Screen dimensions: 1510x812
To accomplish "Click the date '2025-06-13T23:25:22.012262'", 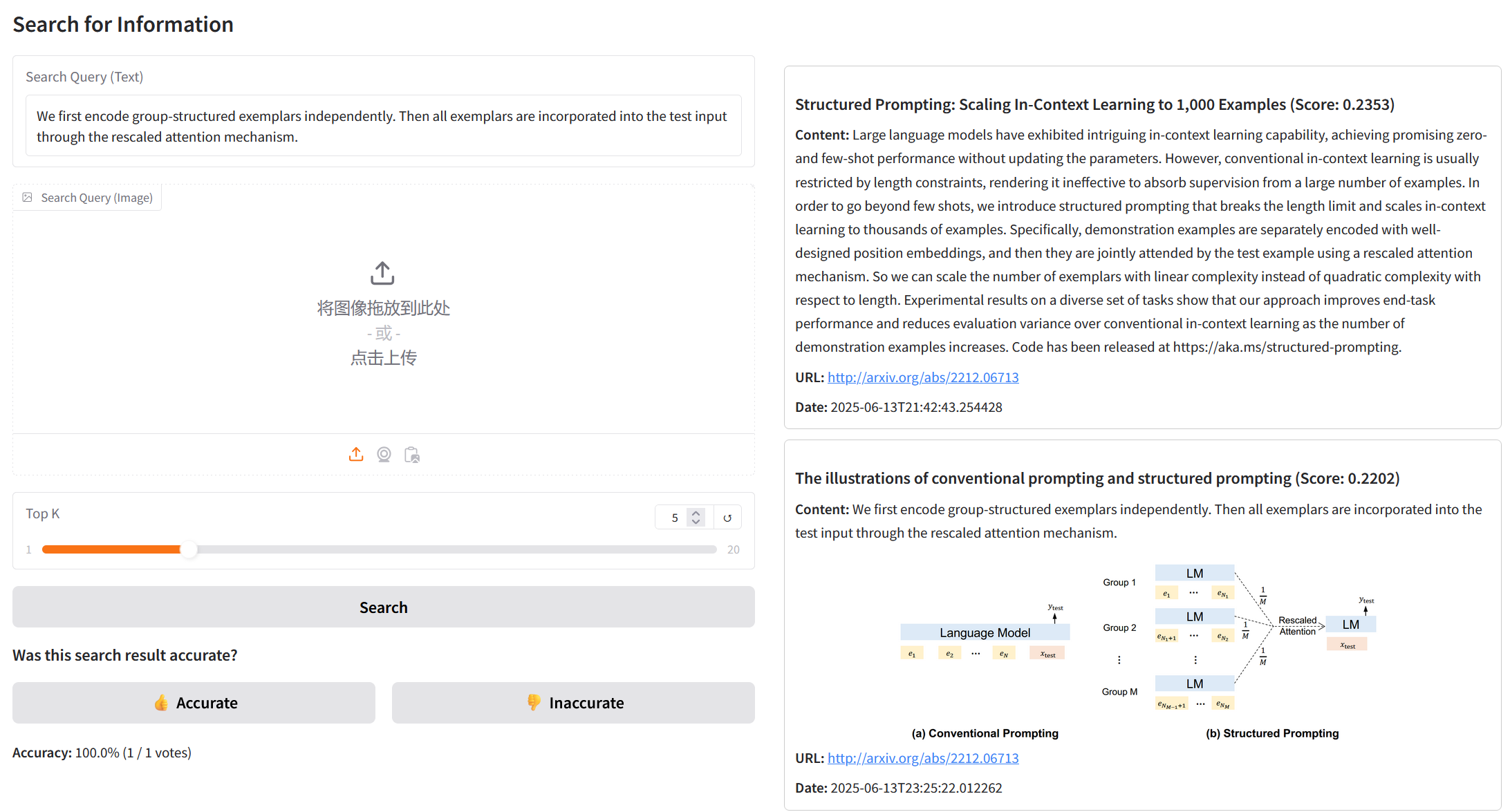I will tap(916, 788).
